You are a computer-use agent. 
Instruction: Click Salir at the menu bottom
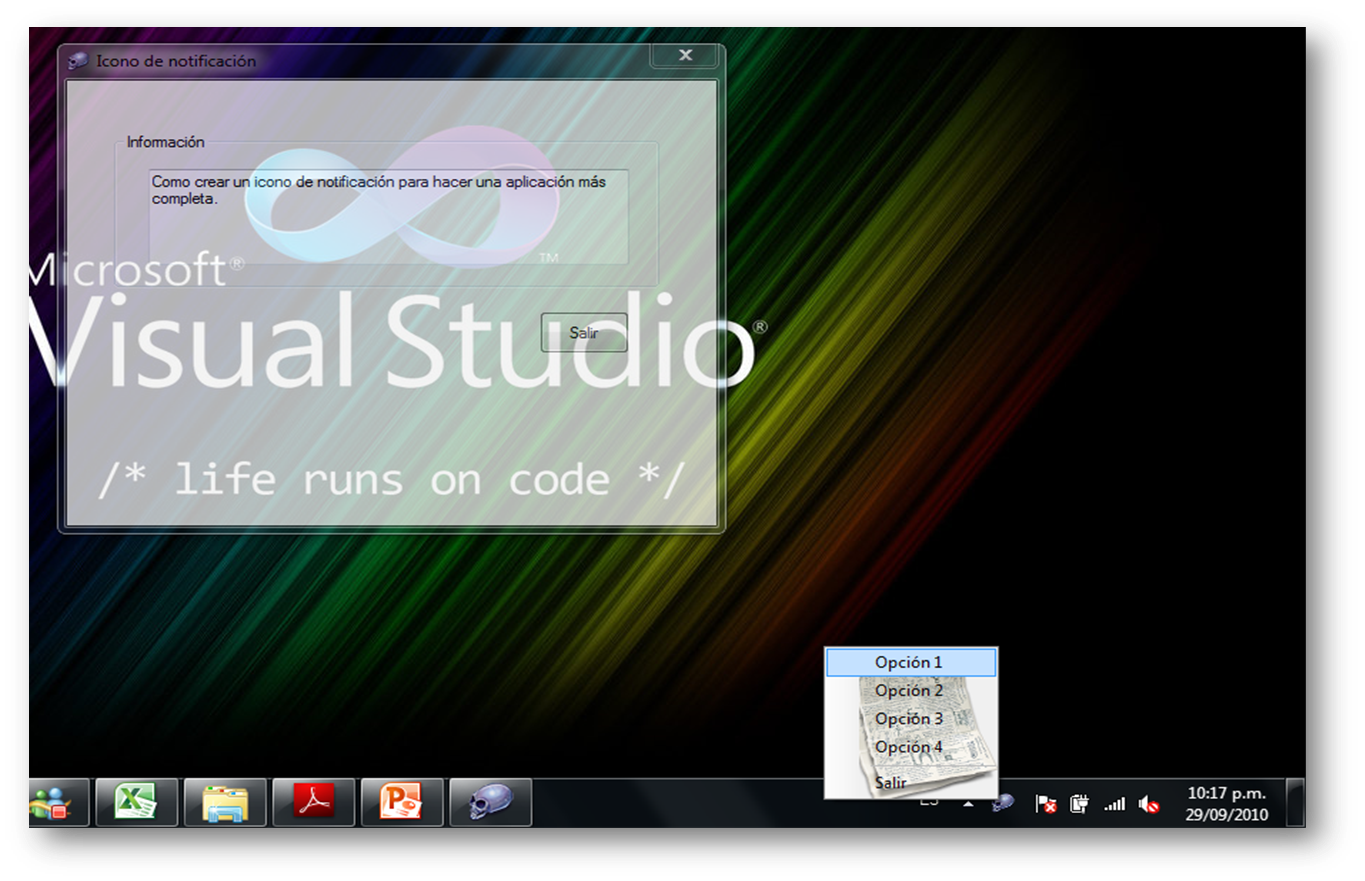tap(889, 782)
